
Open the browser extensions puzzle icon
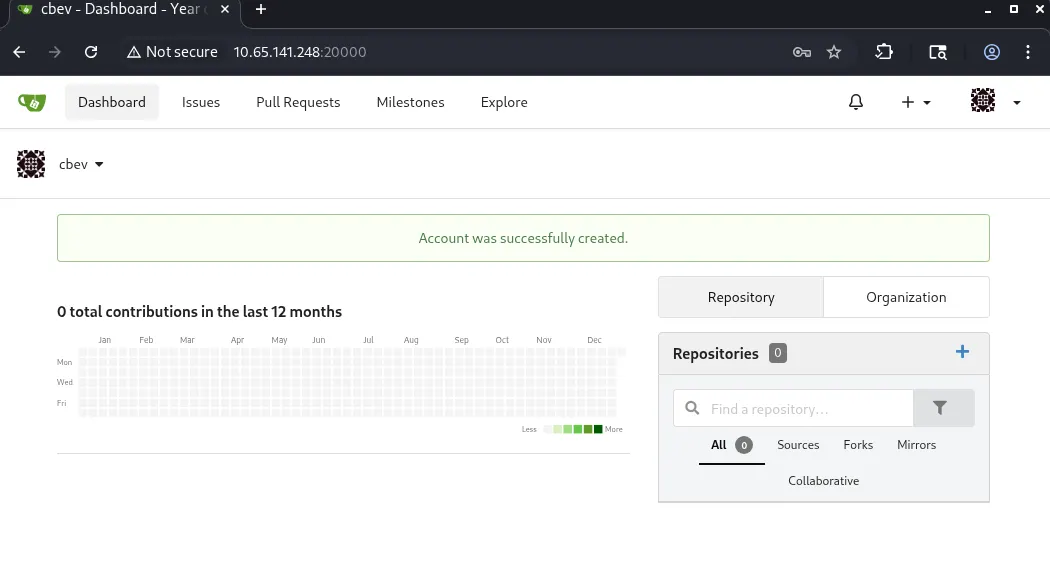884,52
